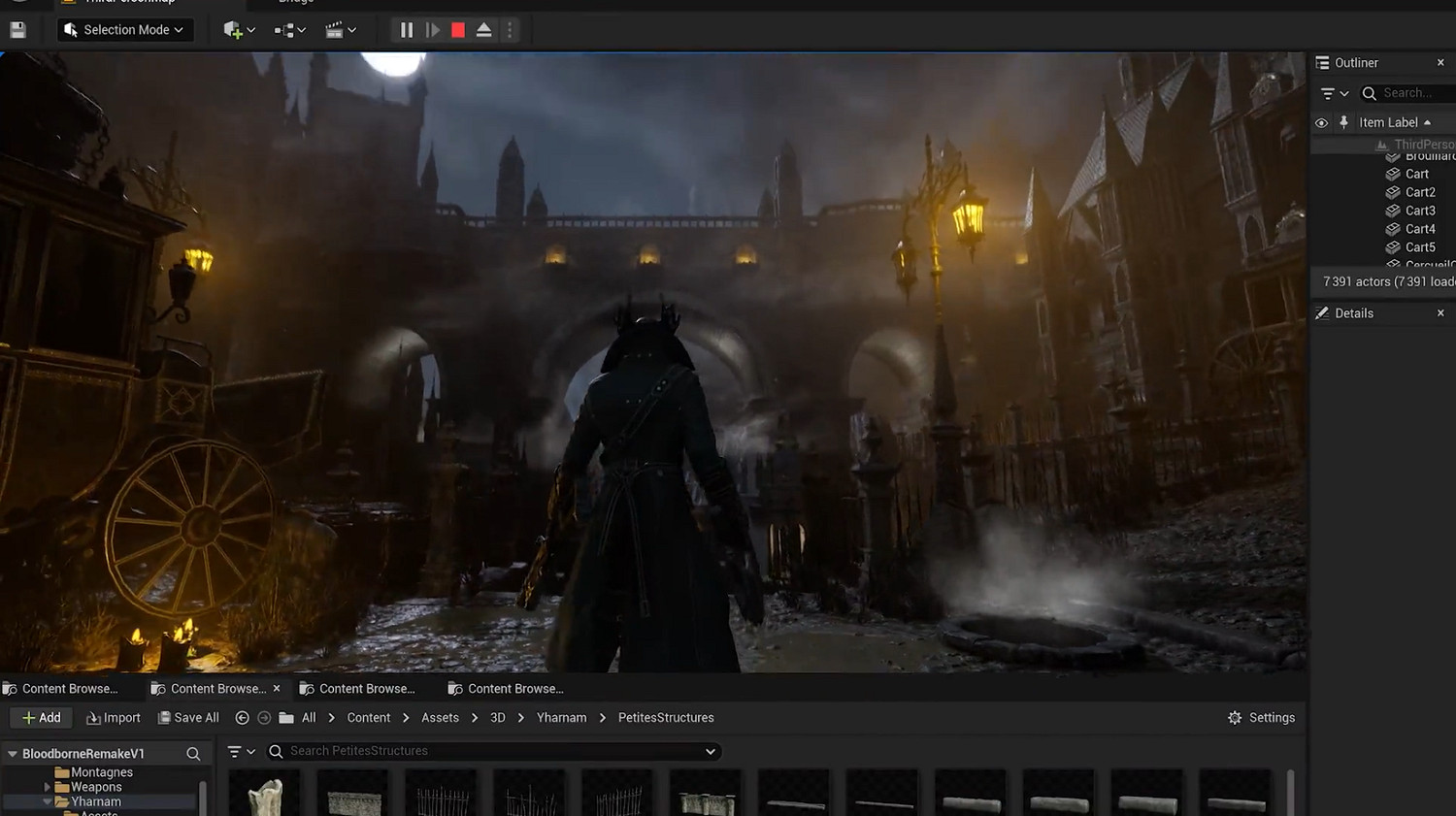Click the Save All button
The height and width of the screenshot is (816, 1456).
tap(188, 718)
